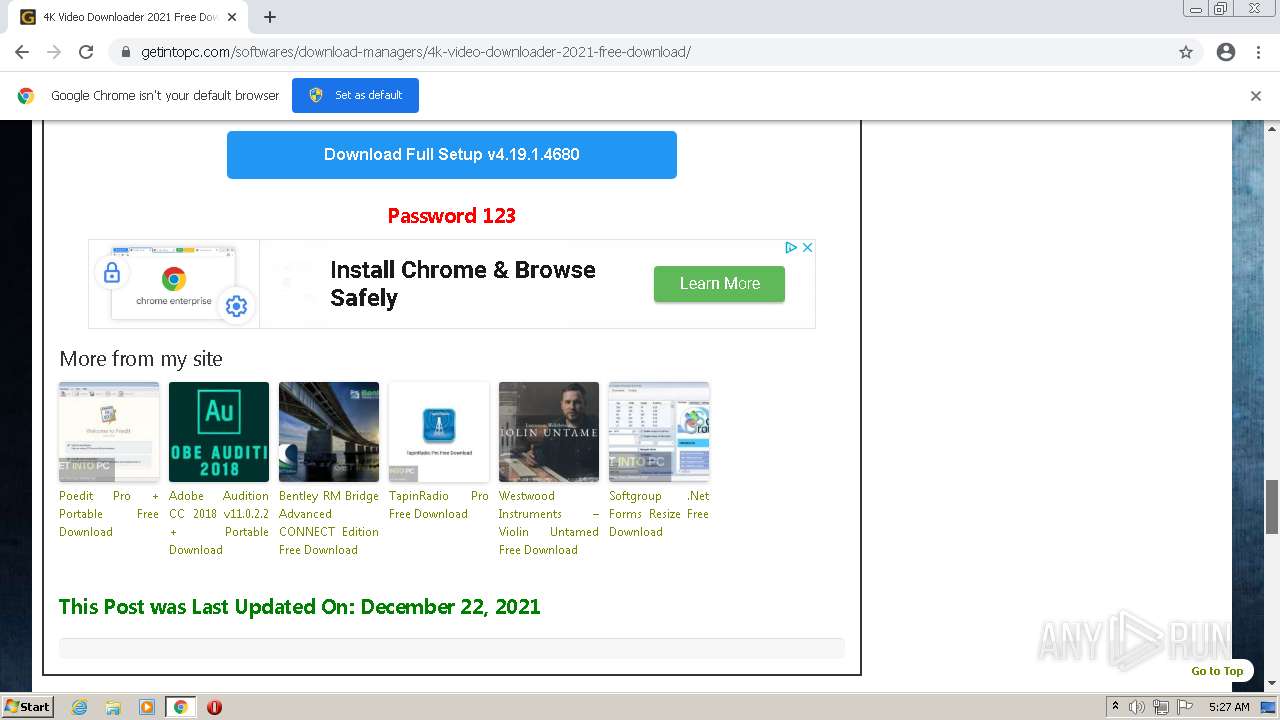Open the Westwood Instruments Violin thumbnail
Screen dimensions: 1280x720
(549, 432)
